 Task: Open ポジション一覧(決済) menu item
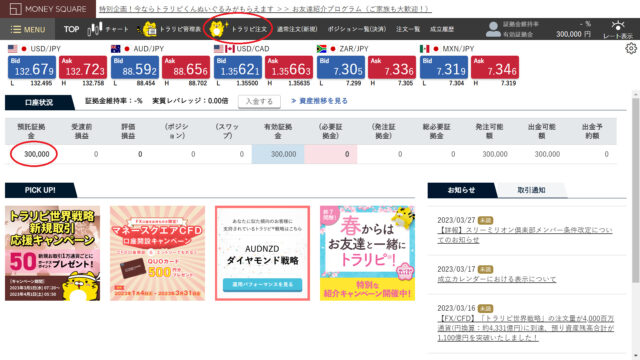(357, 29)
